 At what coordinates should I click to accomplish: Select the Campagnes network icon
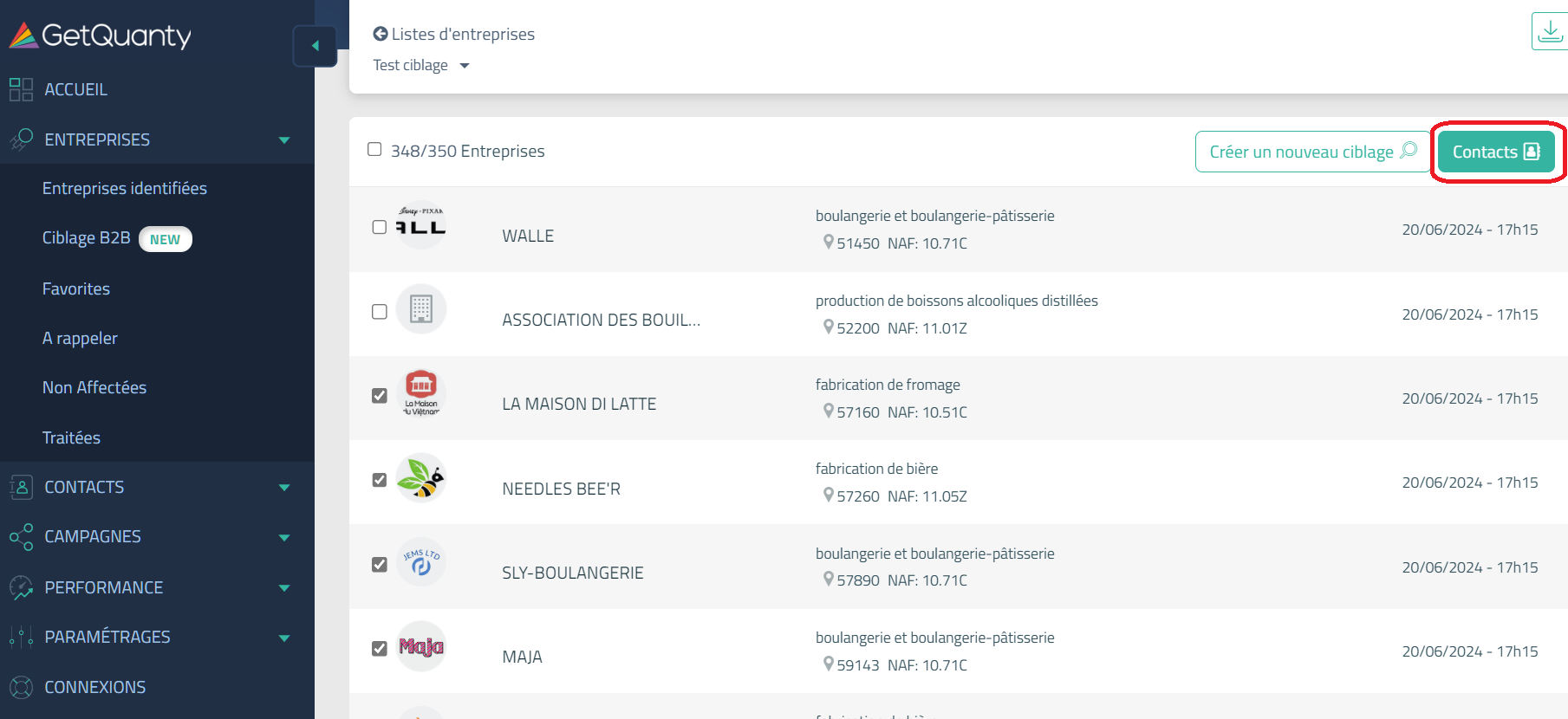[20, 536]
